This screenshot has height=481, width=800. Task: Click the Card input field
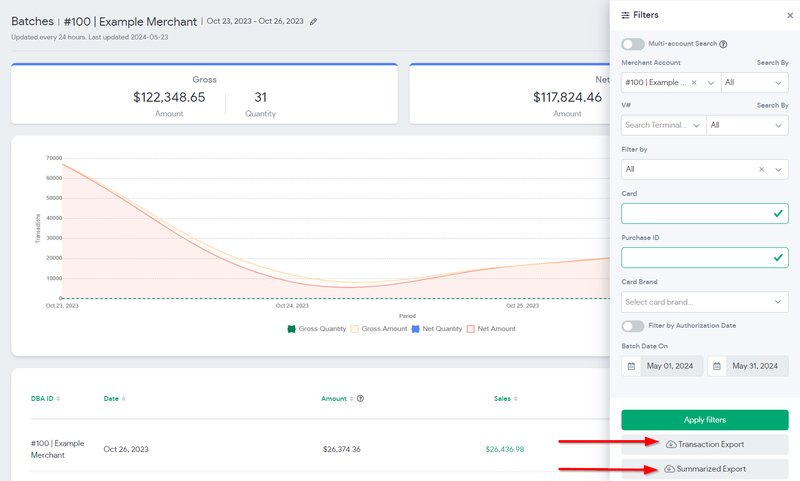point(705,214)
